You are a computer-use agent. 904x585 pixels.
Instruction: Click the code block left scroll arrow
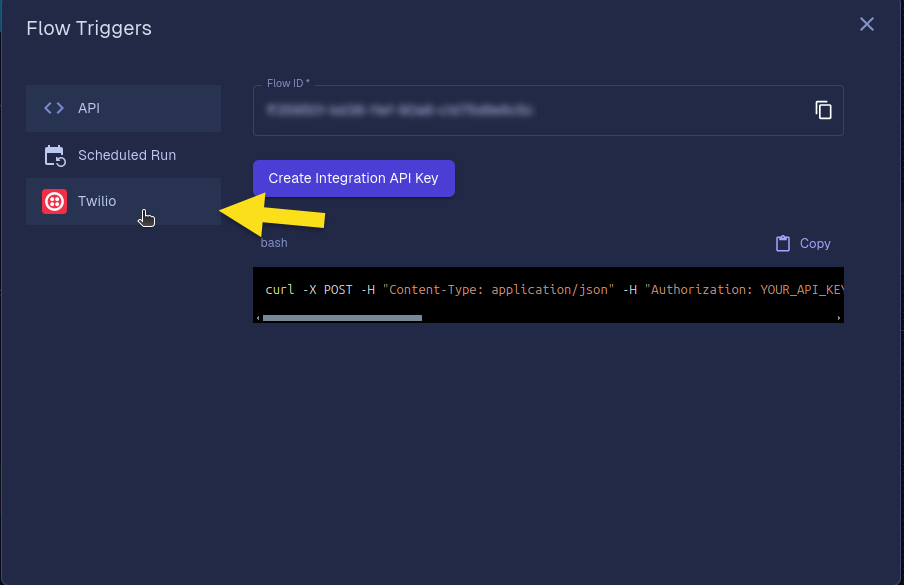258,318
